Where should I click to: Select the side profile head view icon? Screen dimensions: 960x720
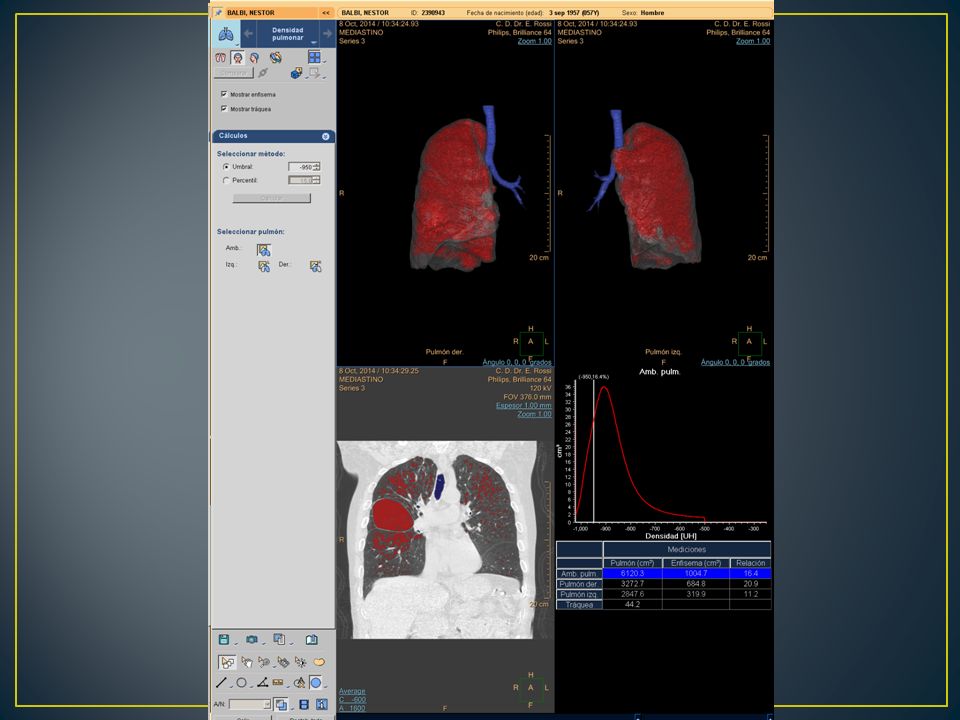pyautogui.click(x=254, y=58)
